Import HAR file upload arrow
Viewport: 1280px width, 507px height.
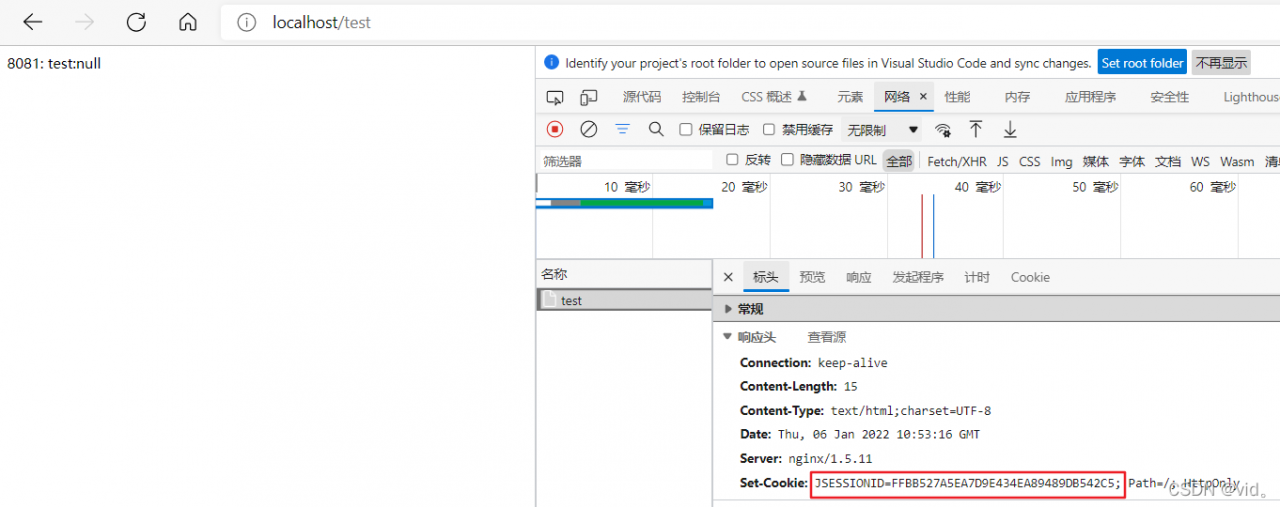click(976, 129)
